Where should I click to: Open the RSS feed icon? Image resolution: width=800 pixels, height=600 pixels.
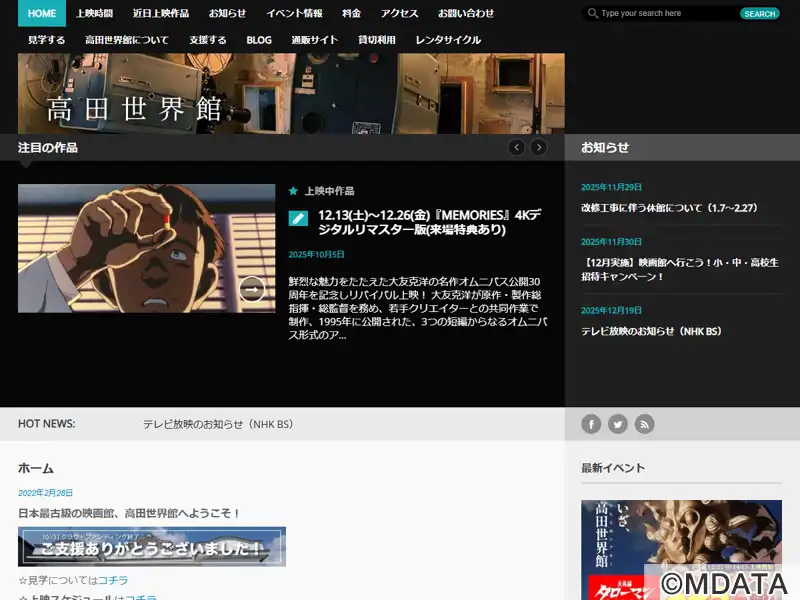click(x=644, y=424)
